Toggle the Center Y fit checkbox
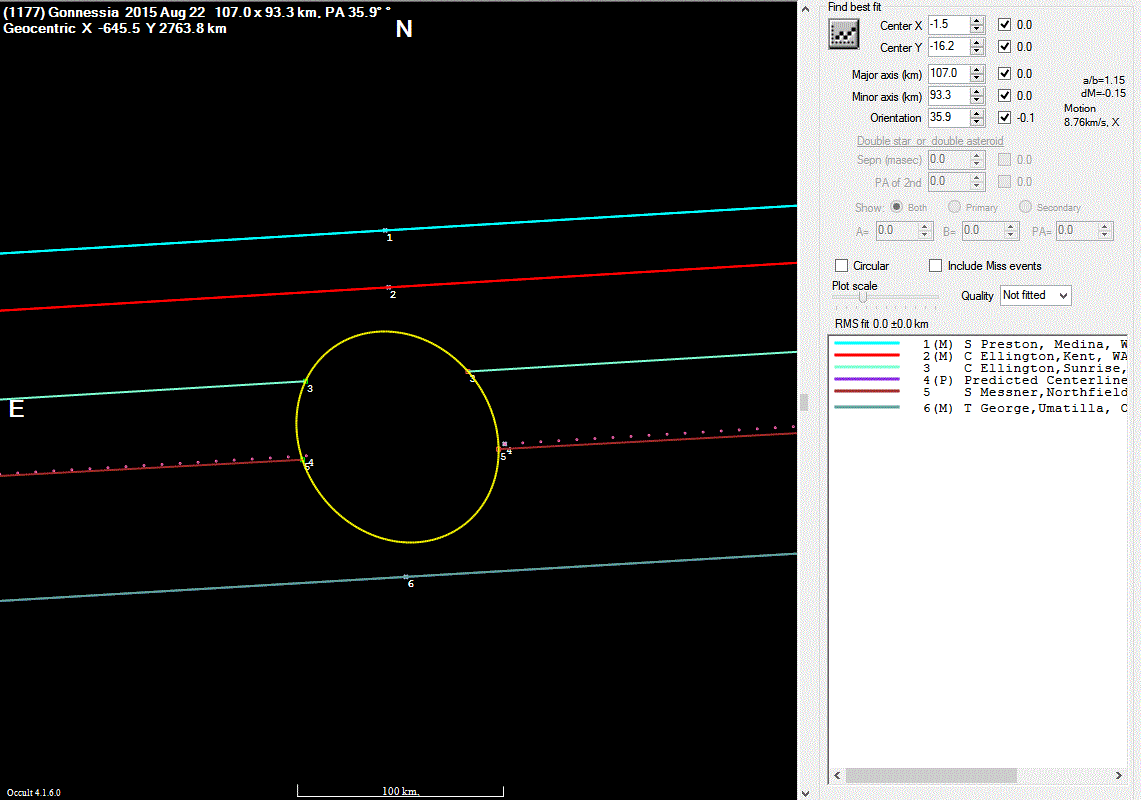Viewport: 1141px width, 800px height. [1004, 47]
